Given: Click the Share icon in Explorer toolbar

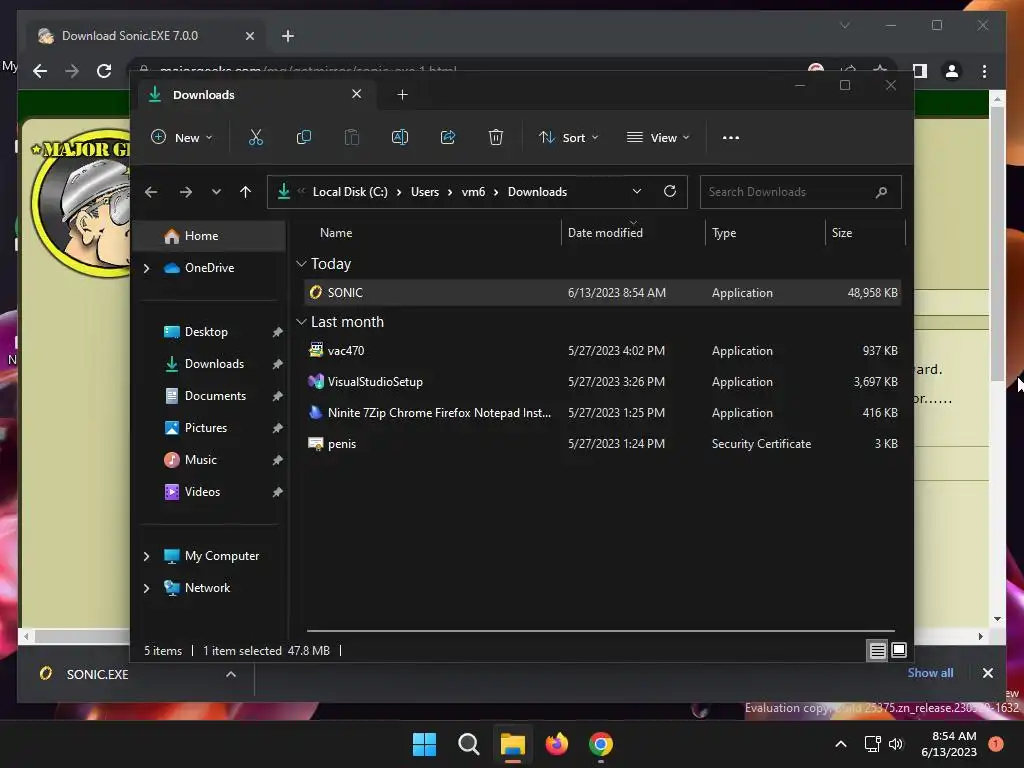Looking at the screenshot, I should pyautogui.click(x=448, y=137).
